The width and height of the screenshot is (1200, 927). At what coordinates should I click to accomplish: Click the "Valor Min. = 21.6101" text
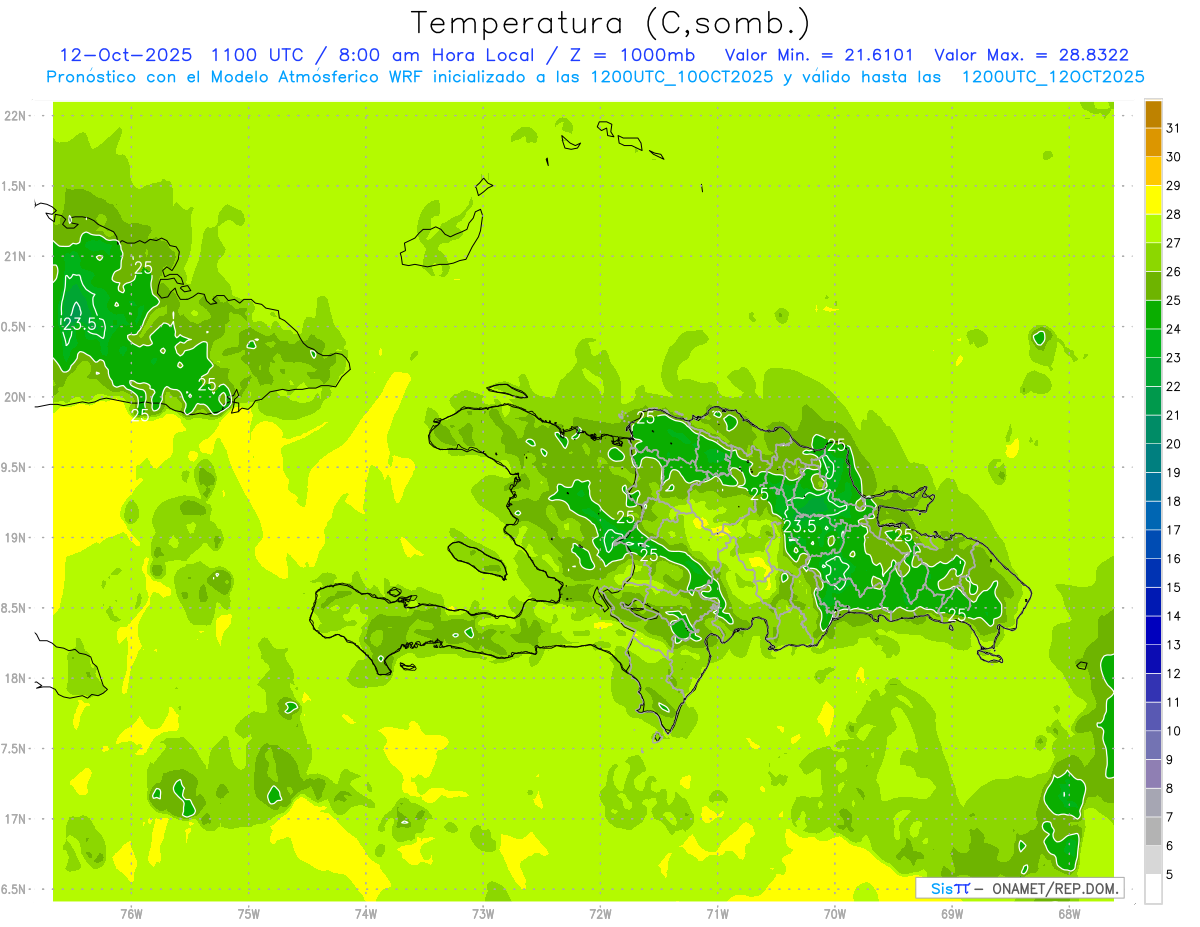(x=818, y=56)
